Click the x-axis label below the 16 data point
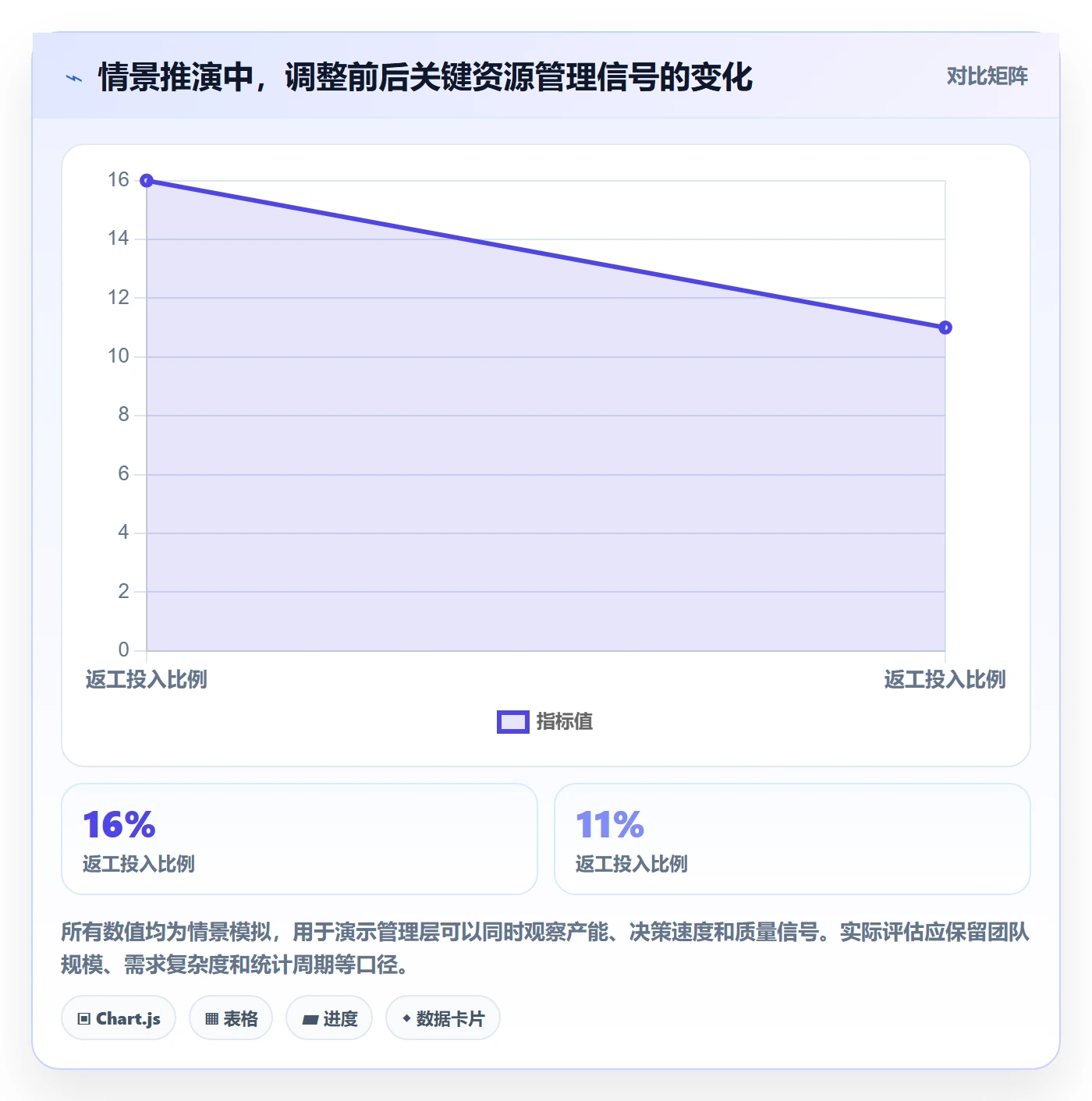Screen dimensions: 1092x1101 coord(147,679)
